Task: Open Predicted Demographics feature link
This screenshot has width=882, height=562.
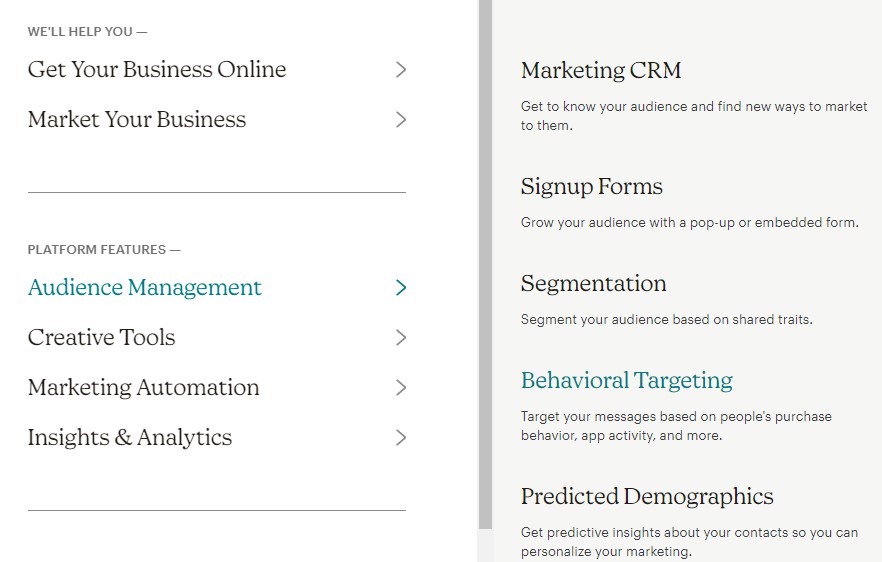Action: point(647,496)
